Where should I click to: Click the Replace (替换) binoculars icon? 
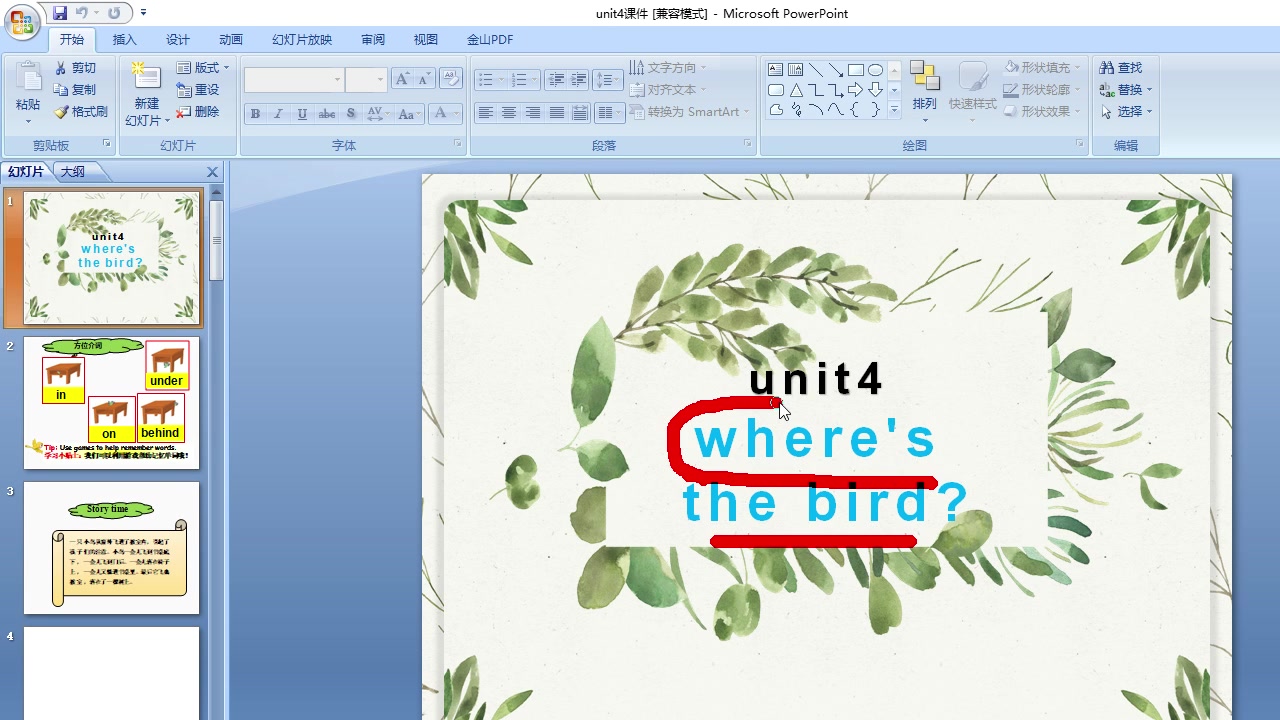pos(1107,90)
